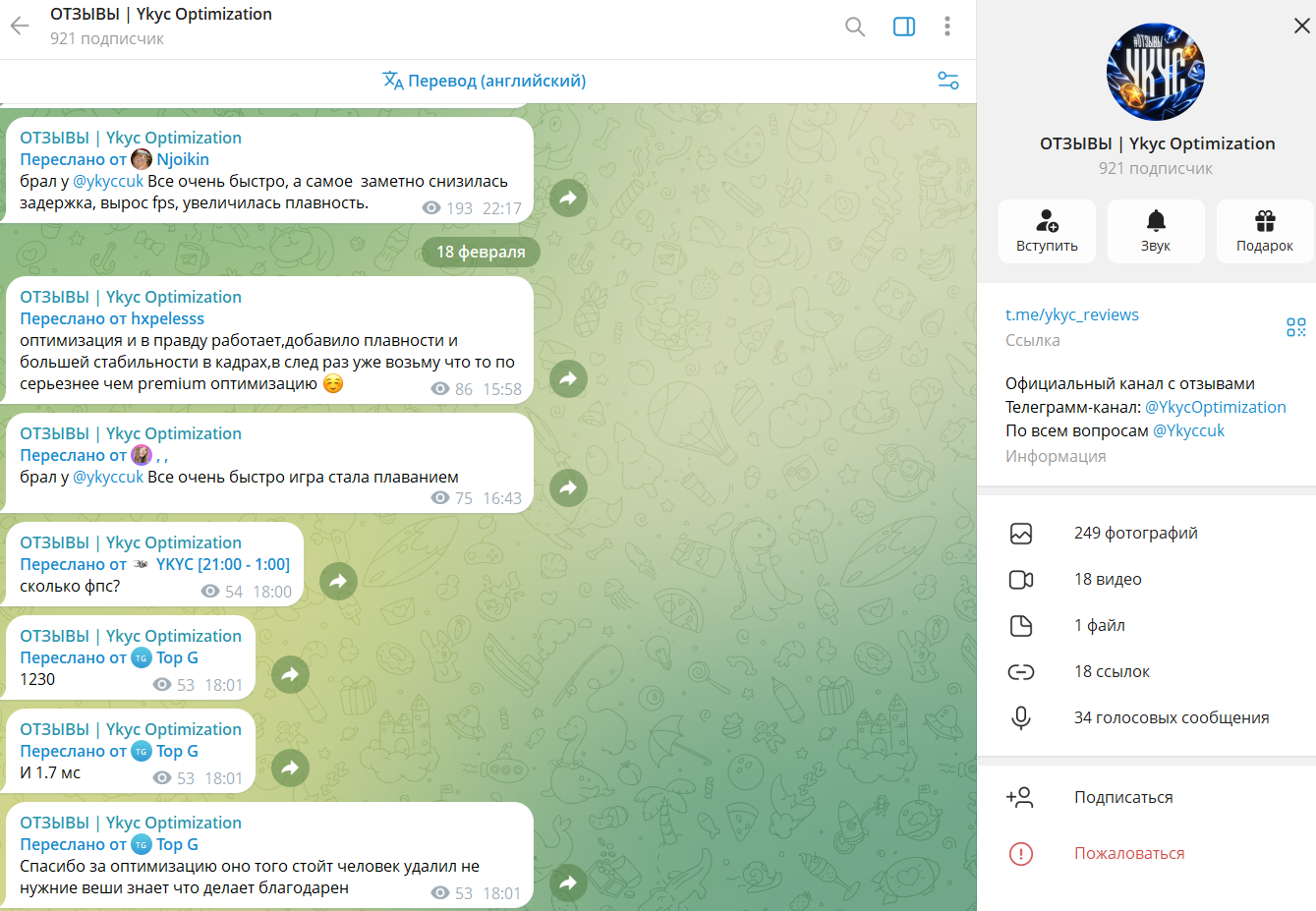Open 1 файл media section
Viewport: 1316px width, 911px height.
point(1146,625)
